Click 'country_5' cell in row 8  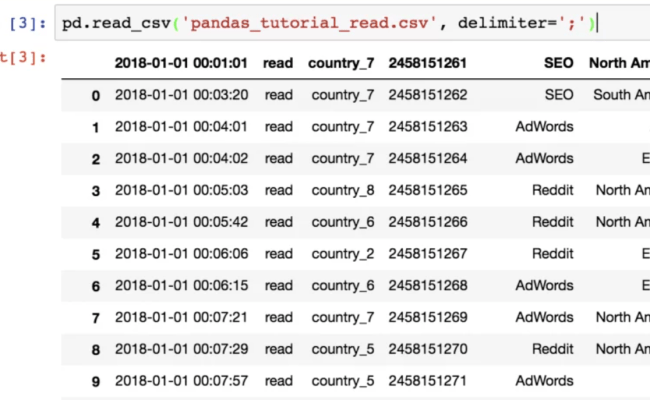[343, 349]
